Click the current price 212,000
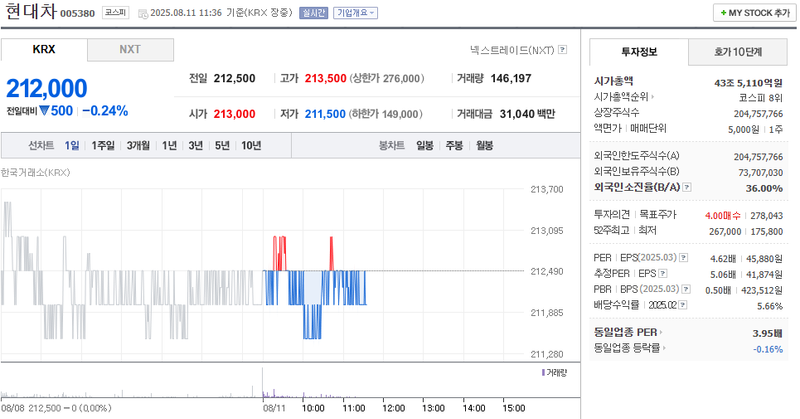 (47, 88)
